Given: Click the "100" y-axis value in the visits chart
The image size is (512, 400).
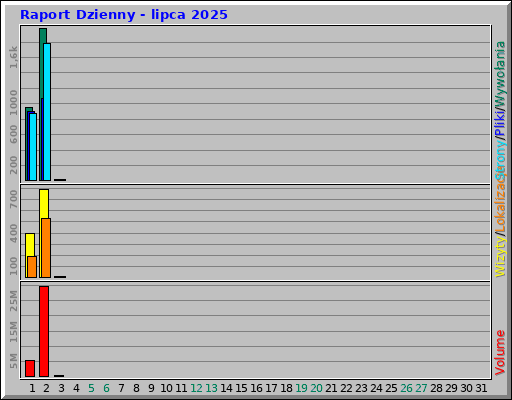Looking at the screenshot, I should pyautogui.click(x=13, y=266).
